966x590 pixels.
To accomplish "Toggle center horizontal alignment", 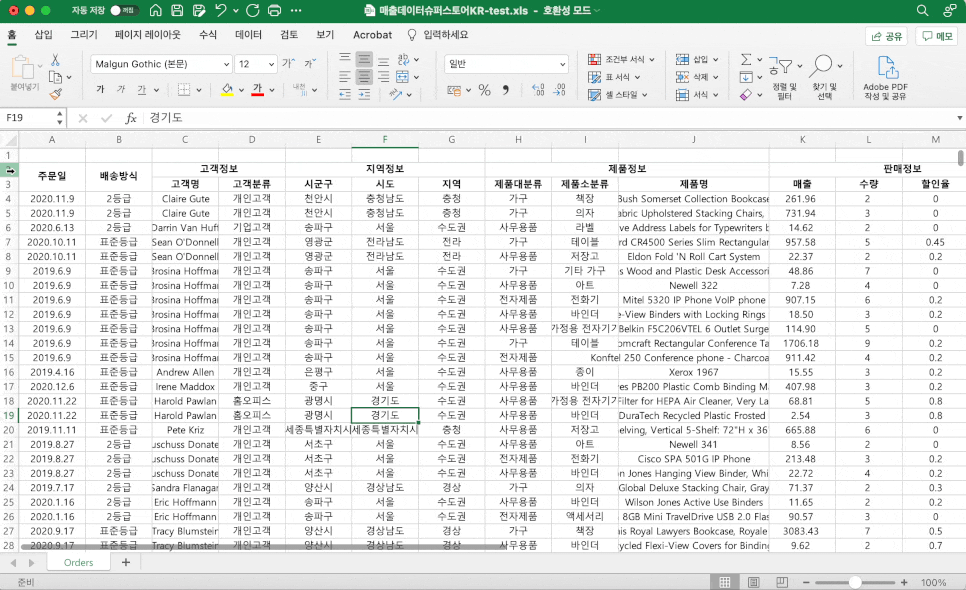I will (364, 77).
